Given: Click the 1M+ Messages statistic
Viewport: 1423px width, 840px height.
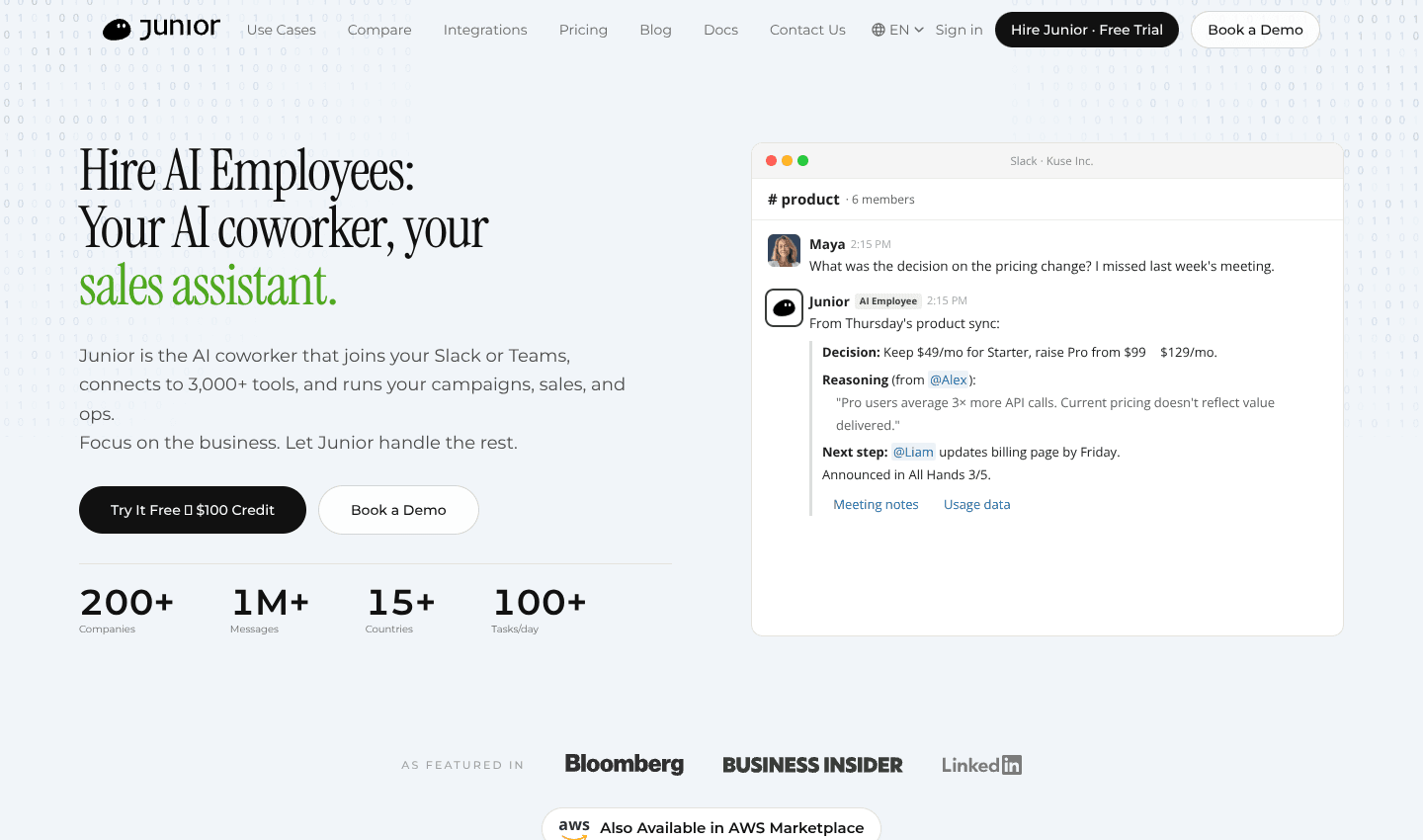Looking at the screenshot, I should [270, 610].
